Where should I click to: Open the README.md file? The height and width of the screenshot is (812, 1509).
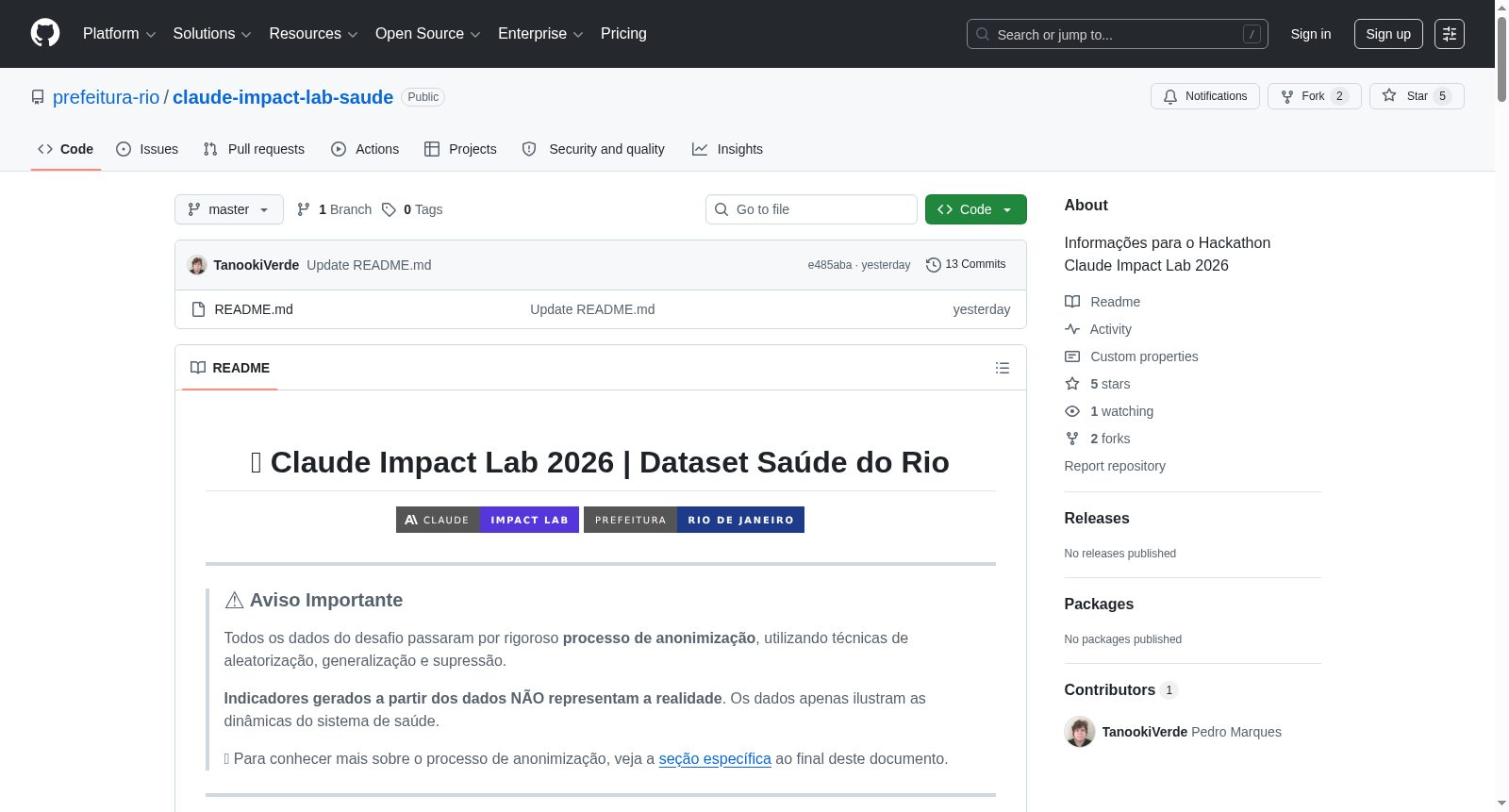coord(254,309)
